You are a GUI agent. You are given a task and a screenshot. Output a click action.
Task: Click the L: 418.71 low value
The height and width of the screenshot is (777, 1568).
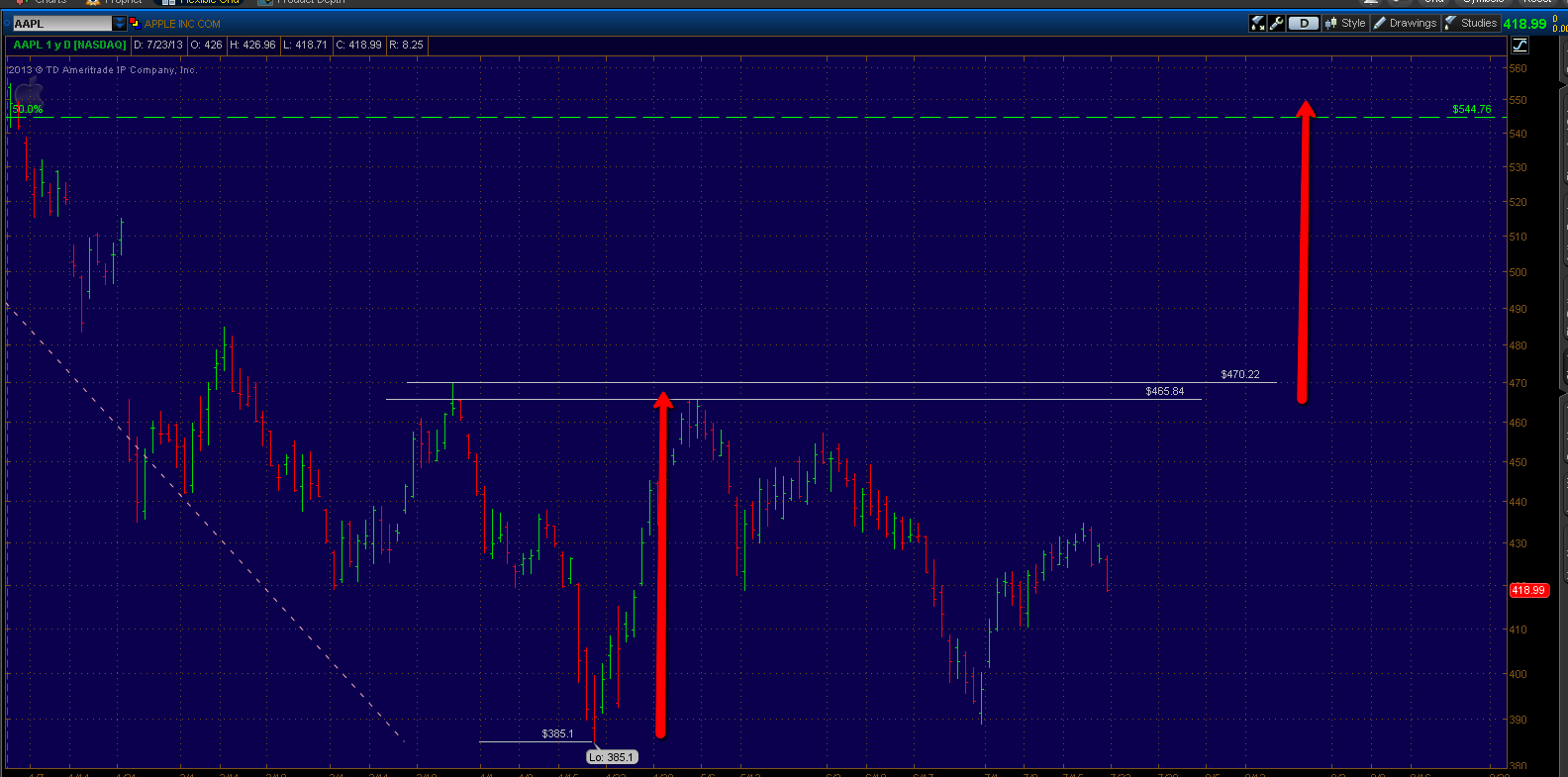click(x=305, y=45)
